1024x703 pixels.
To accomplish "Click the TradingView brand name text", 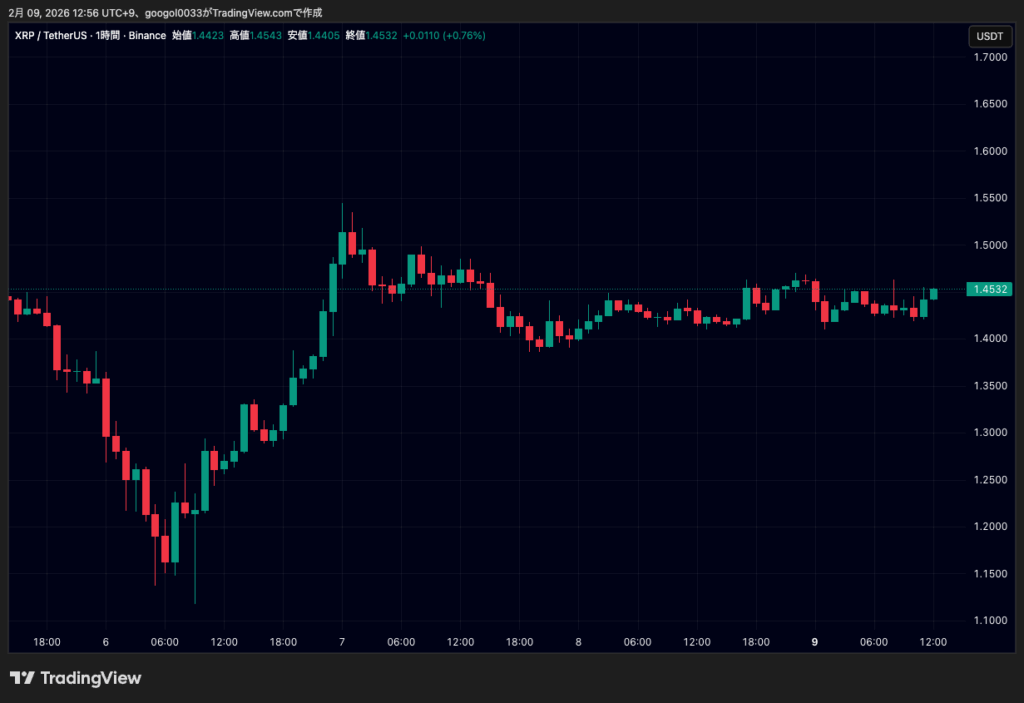I will point(90,678).
